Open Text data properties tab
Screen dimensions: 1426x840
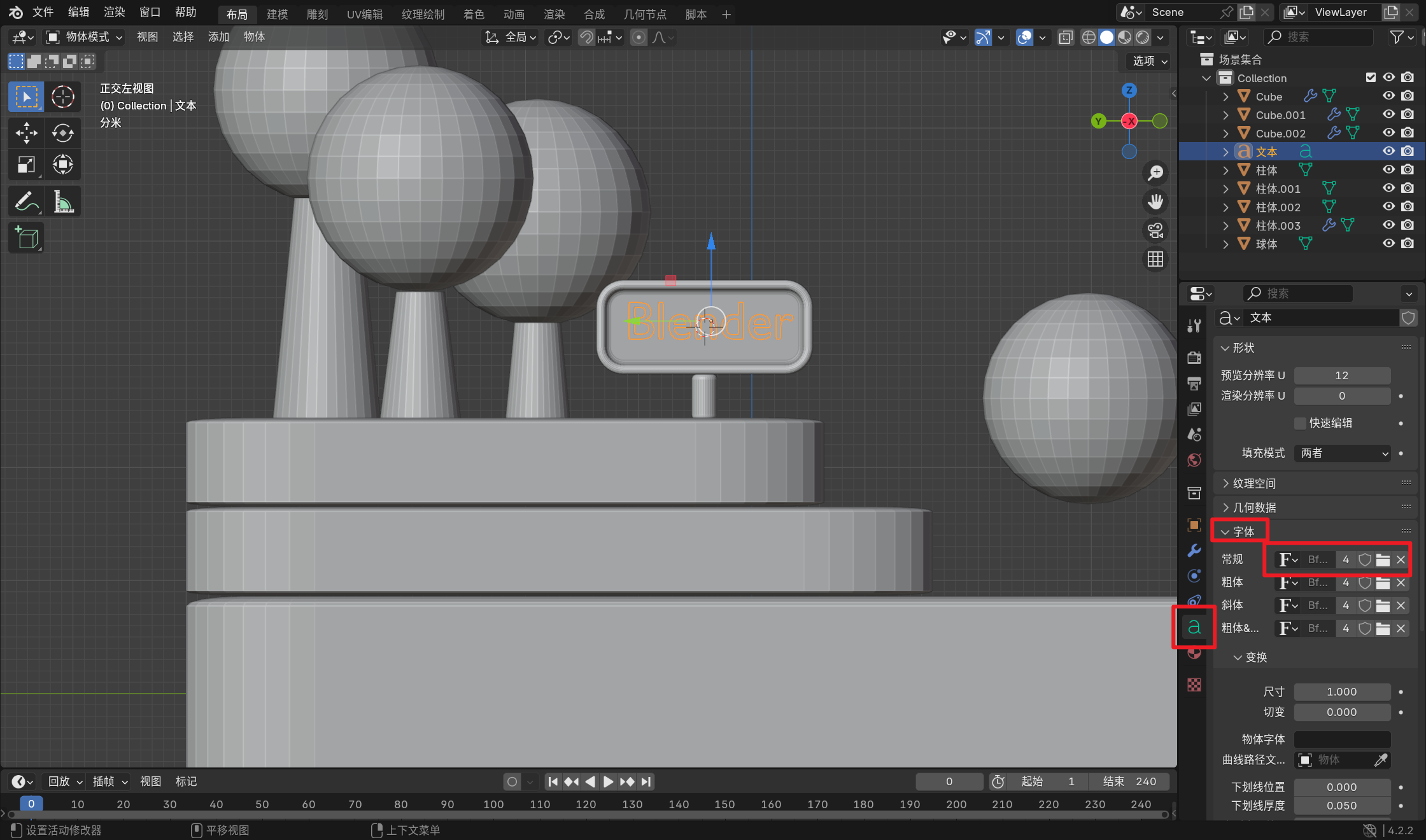[1194, 627]
